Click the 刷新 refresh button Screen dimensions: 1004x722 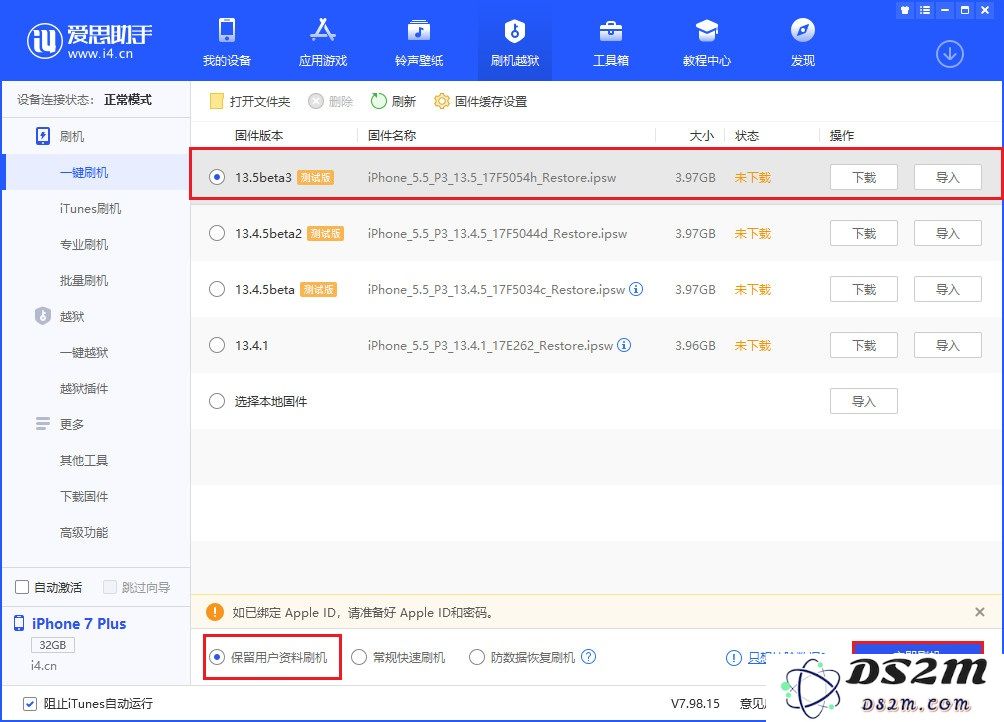tap(393, 101)
